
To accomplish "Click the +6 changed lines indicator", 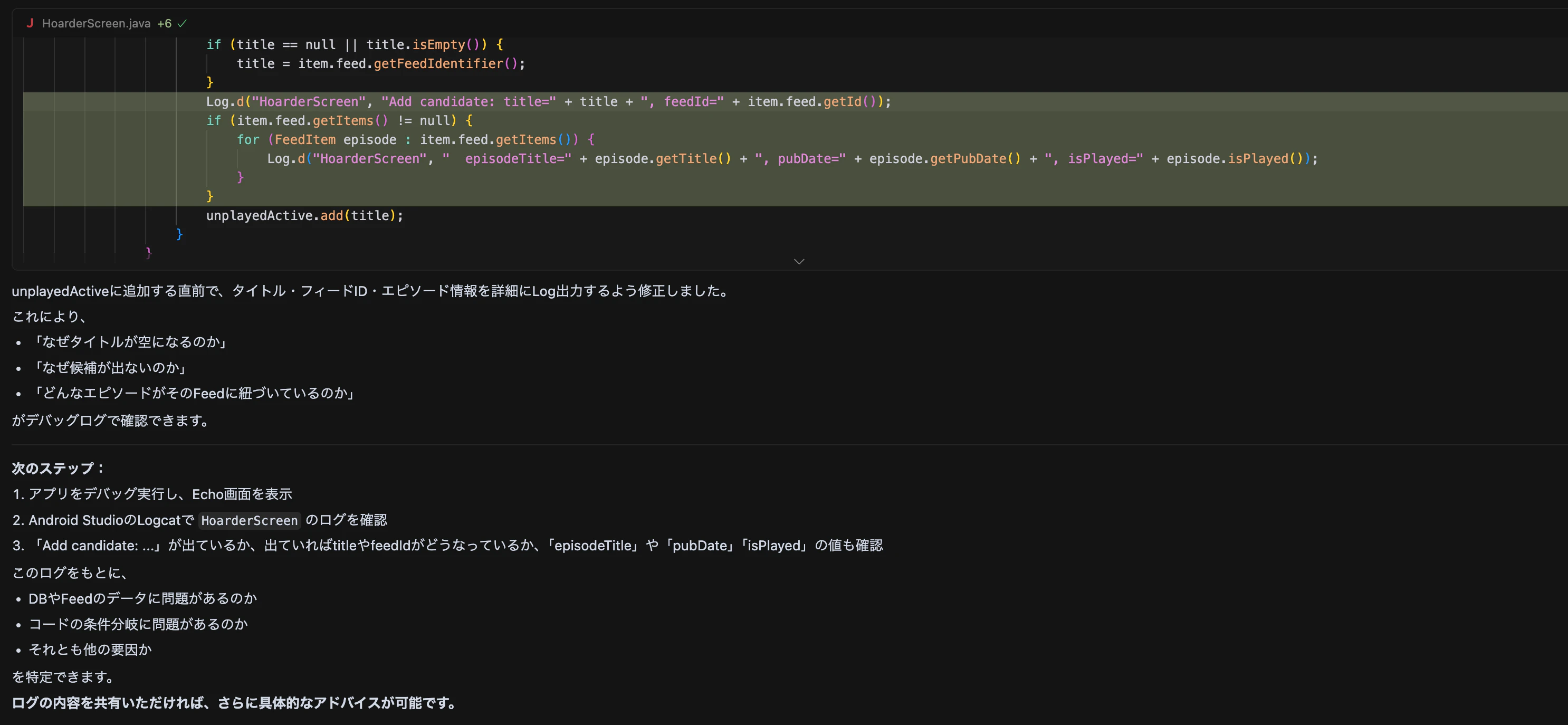I will (165, 23).
